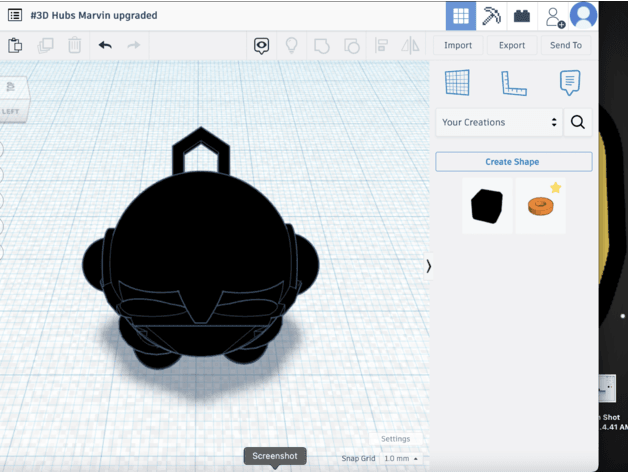Click the Create Shape button
This screenshot has height=472, width=628.
point(513,162)
